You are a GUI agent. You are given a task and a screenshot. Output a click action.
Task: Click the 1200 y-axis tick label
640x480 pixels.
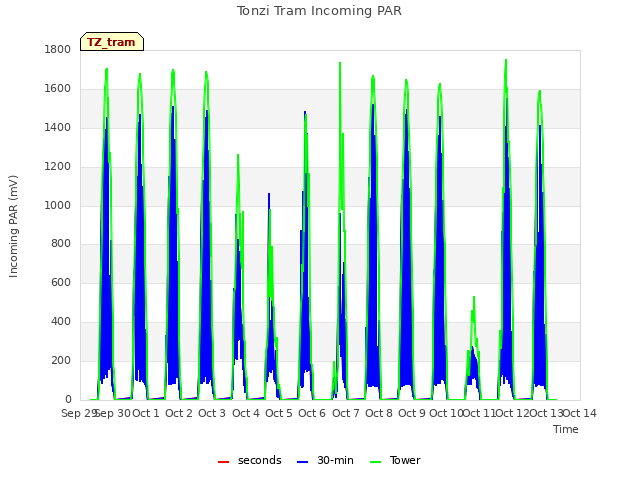[x=58, y=167]
